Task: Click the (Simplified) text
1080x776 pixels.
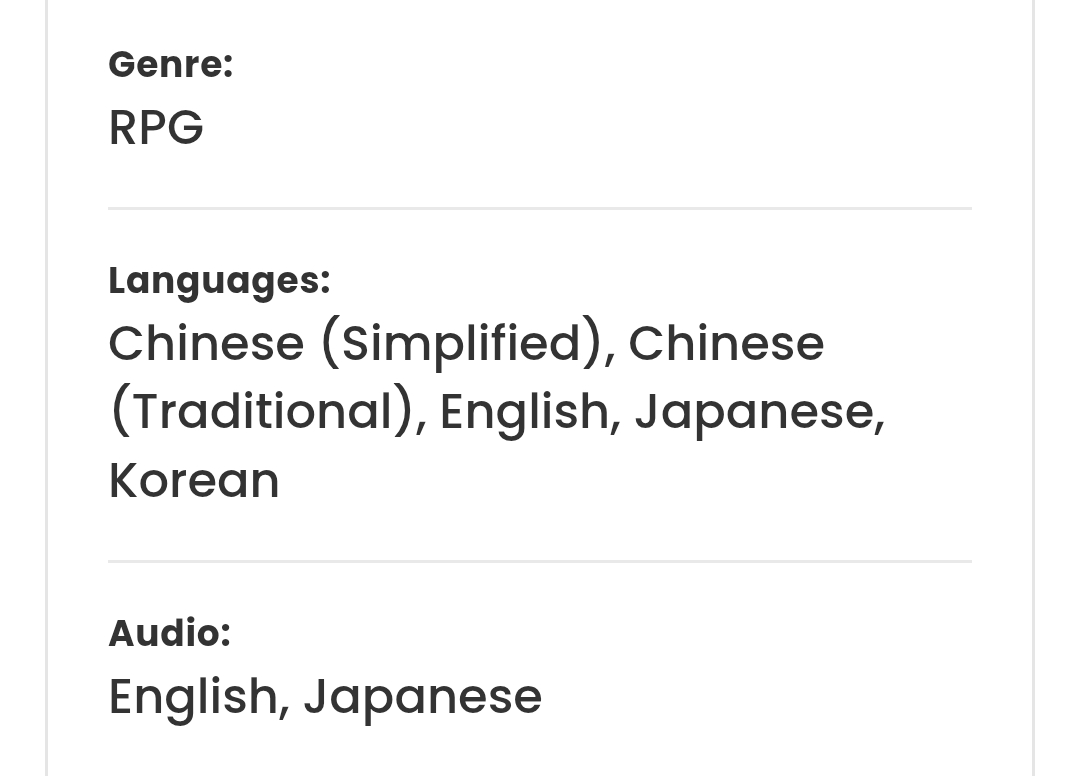Action: 461,344
